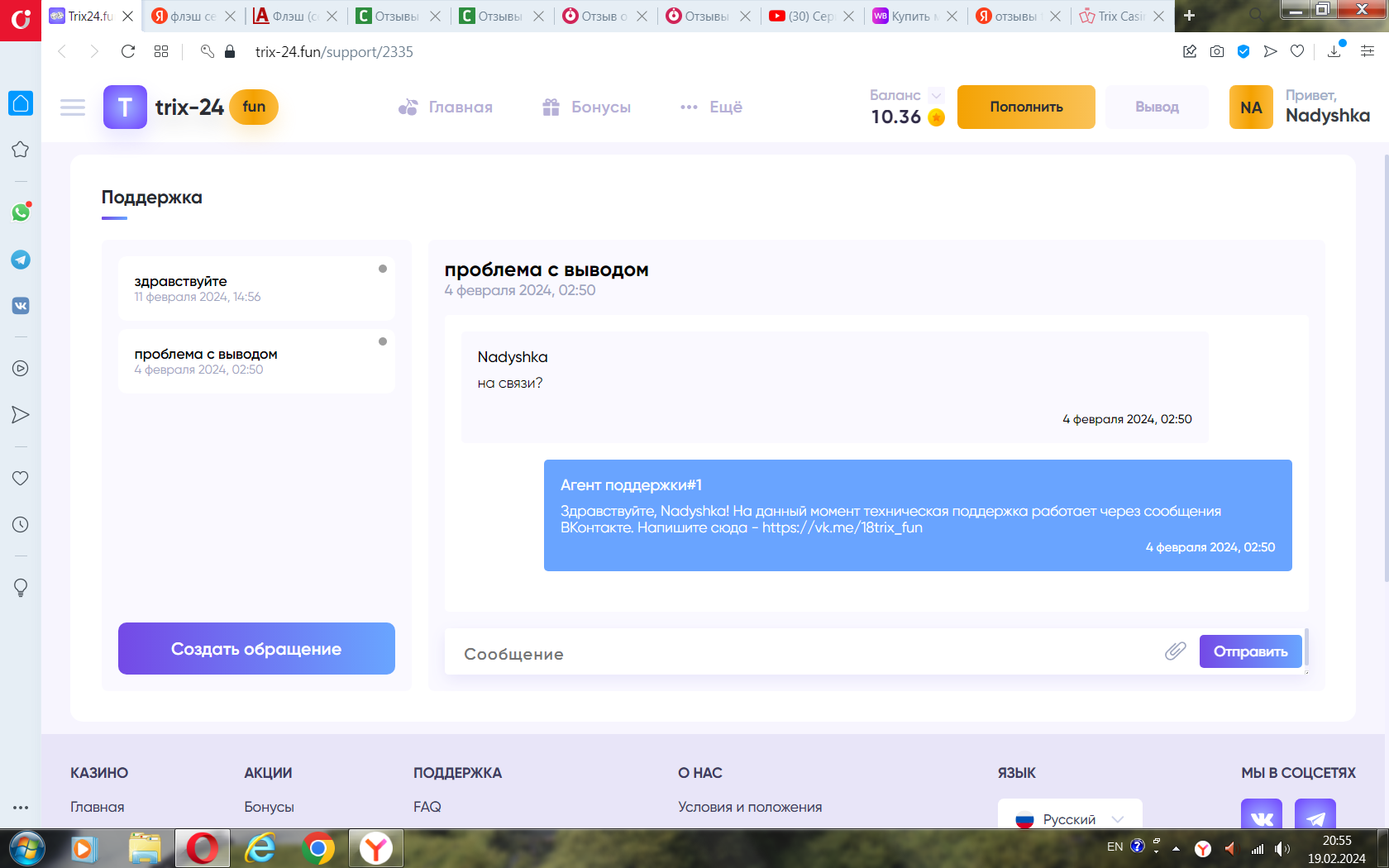This screenshot has width=1389, height=868.
Task: Open sidebar setup three dots
Action: click(21, 808)
